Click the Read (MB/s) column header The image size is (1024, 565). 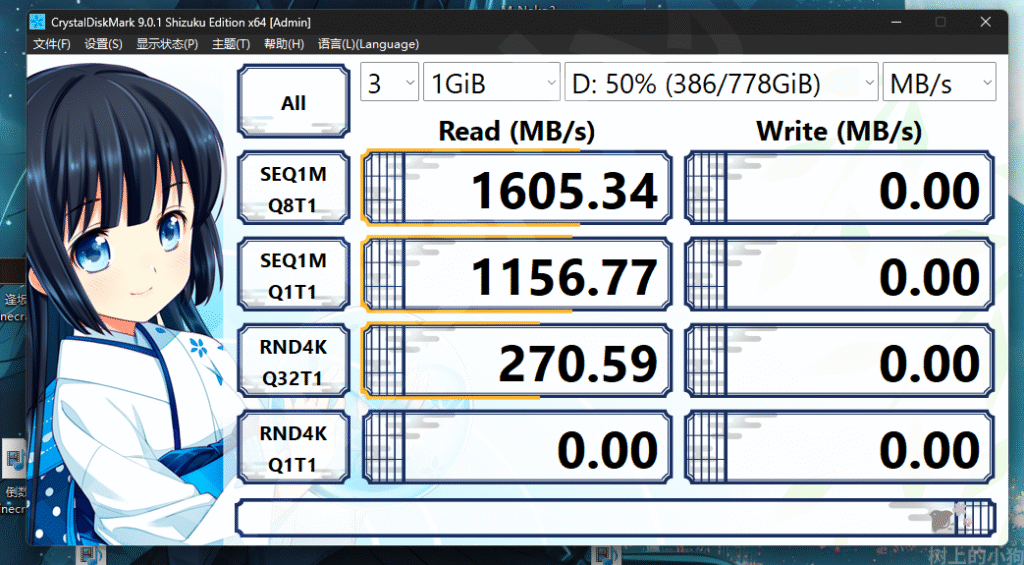pos(517,131)
